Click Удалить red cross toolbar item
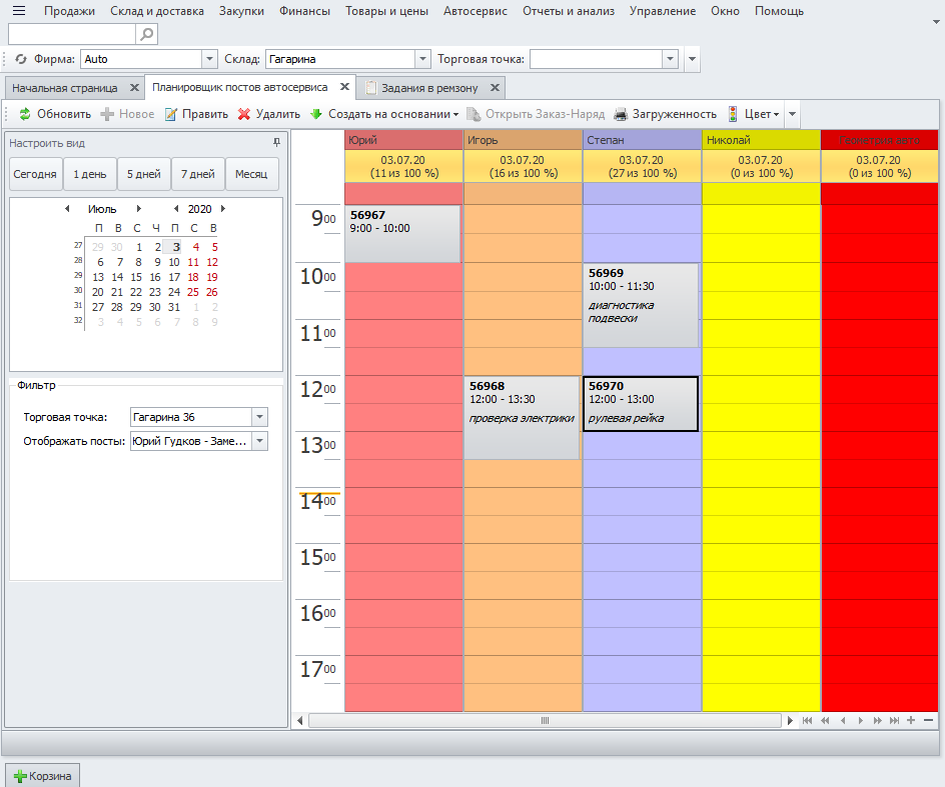945x787 pixels. 269,114
